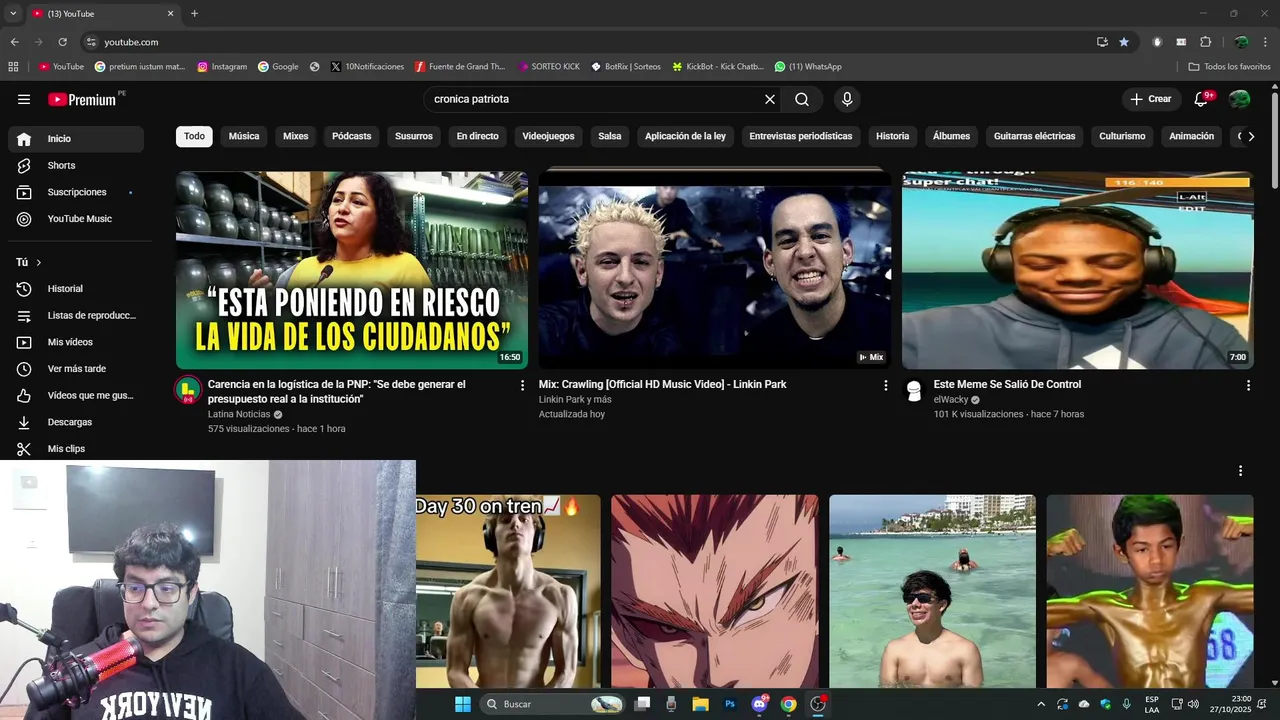Reload the page
1280x720 pixels.
click(x=62, y=42)
